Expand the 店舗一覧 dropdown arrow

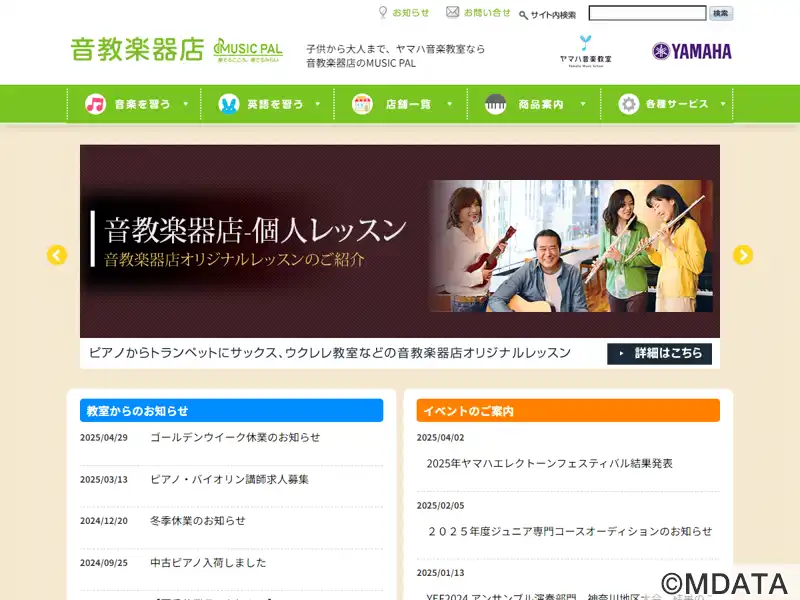pos(449,104)
